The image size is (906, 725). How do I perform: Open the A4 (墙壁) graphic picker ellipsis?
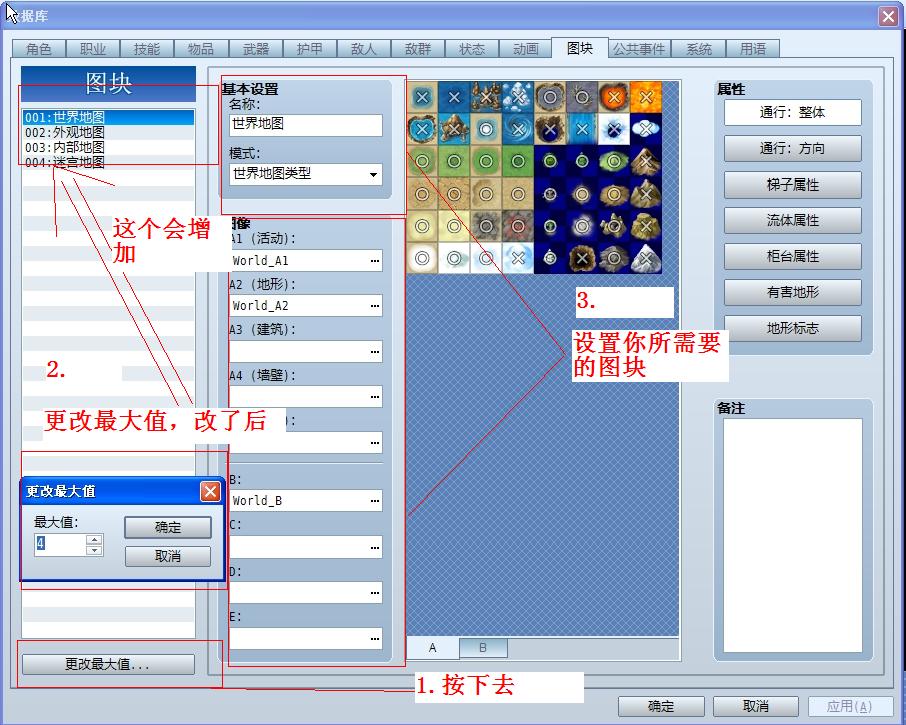[375, 397]
